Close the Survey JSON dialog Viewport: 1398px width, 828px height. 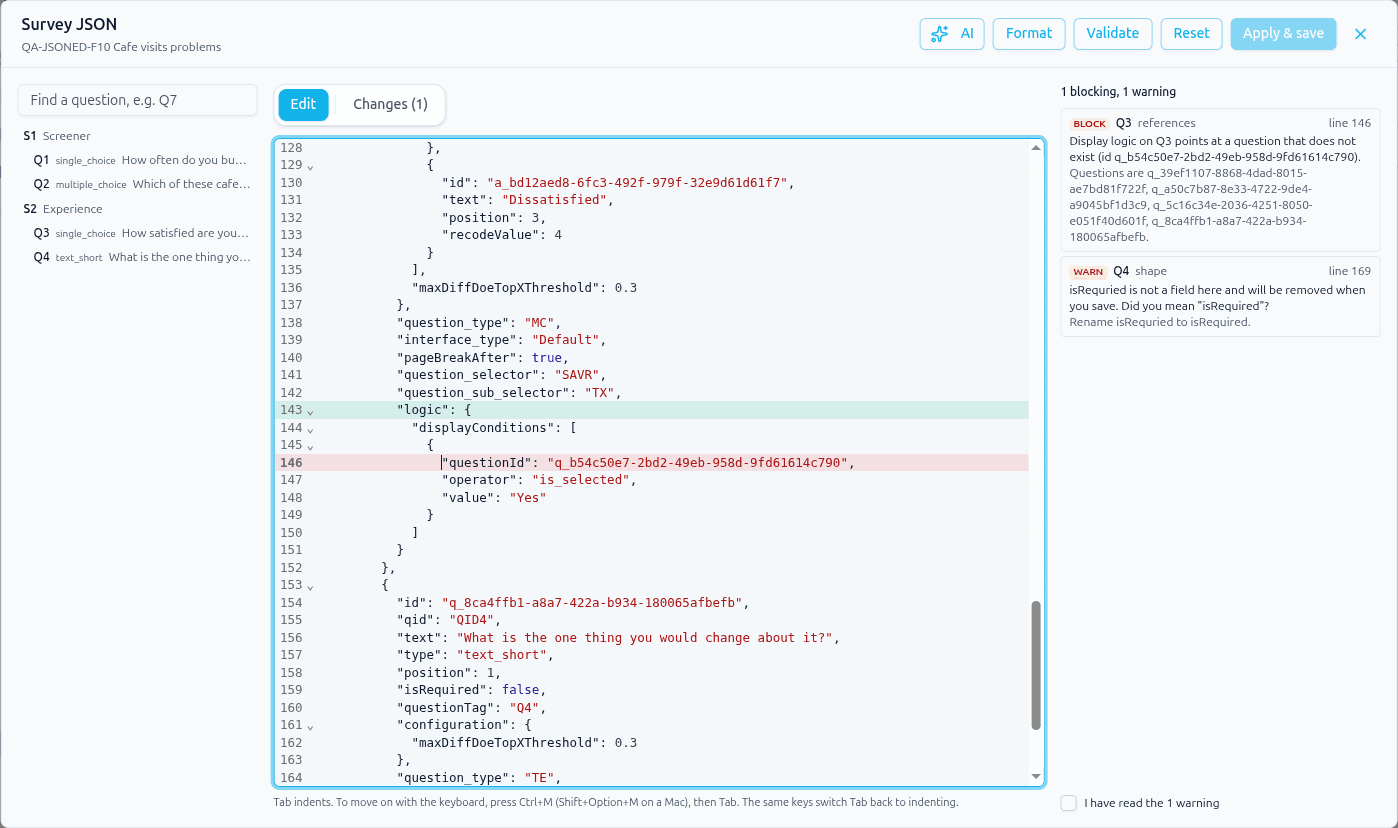pyautogui.click(x=1360, y=34)
